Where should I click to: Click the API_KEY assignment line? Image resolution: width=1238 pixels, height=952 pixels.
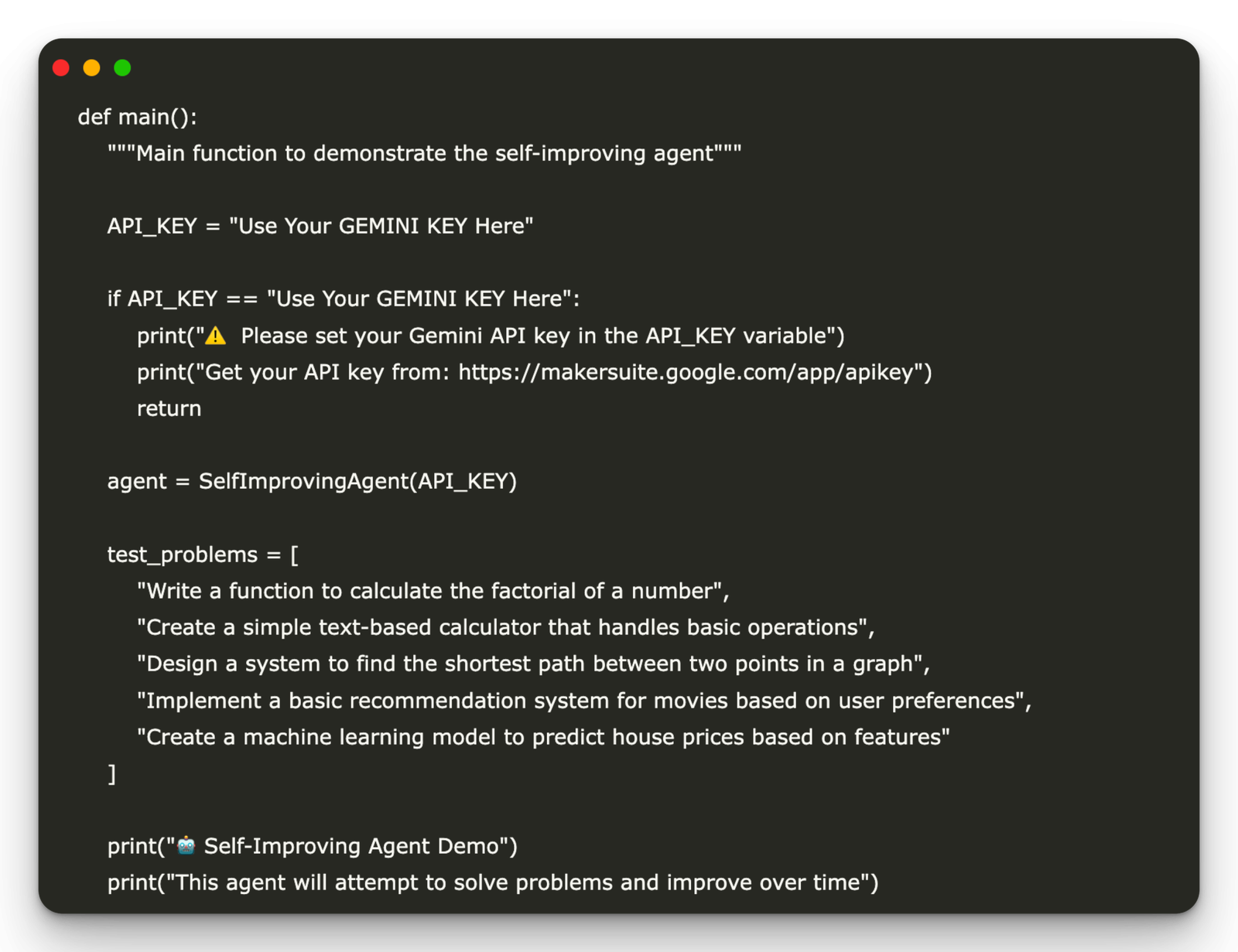pos(320,226)
